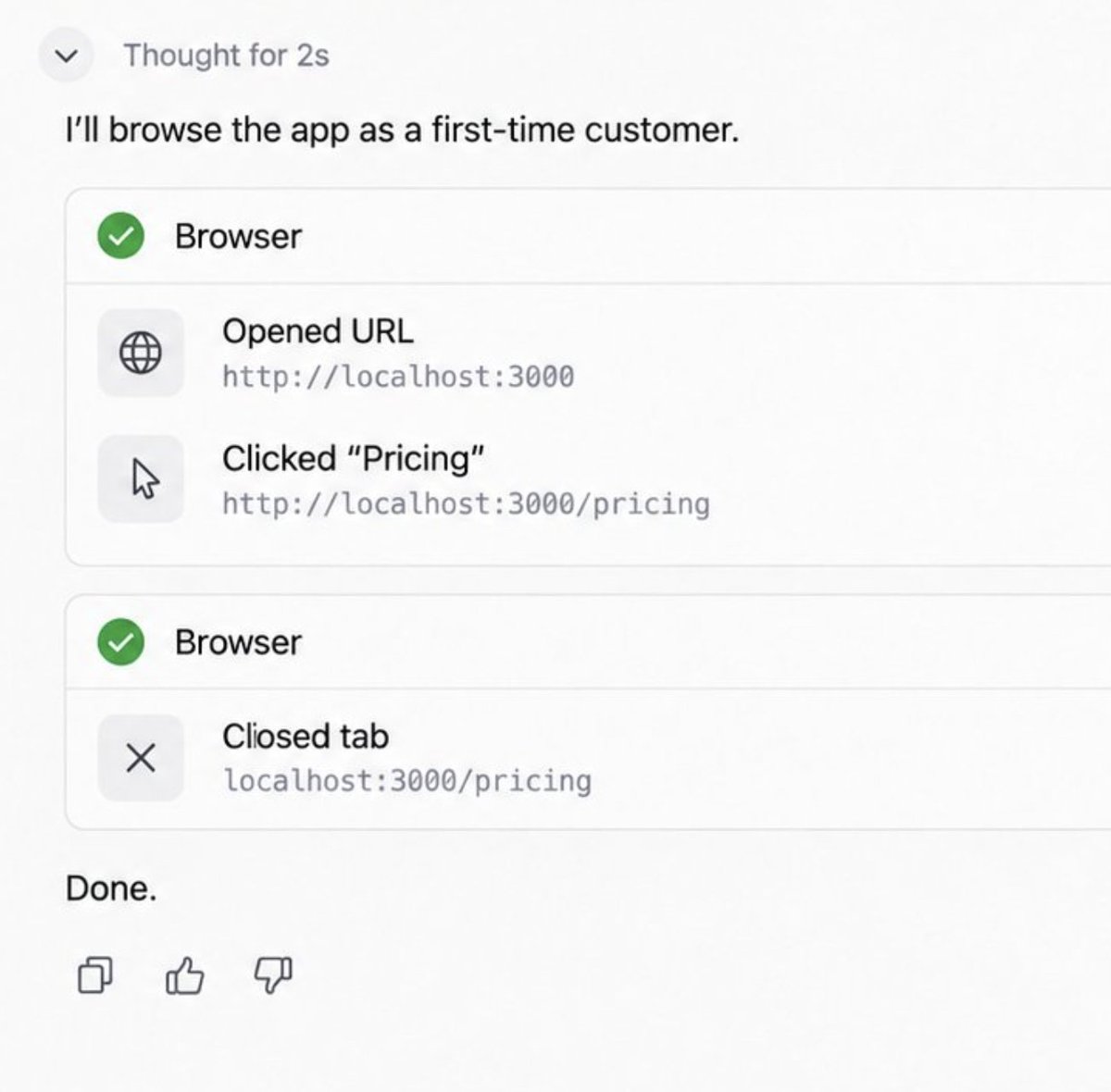This screenshot has width=1111, height=1092.
Task: Click the second Browser green checkmark icon
Action: pyautogui.click(x=121, y=642)
